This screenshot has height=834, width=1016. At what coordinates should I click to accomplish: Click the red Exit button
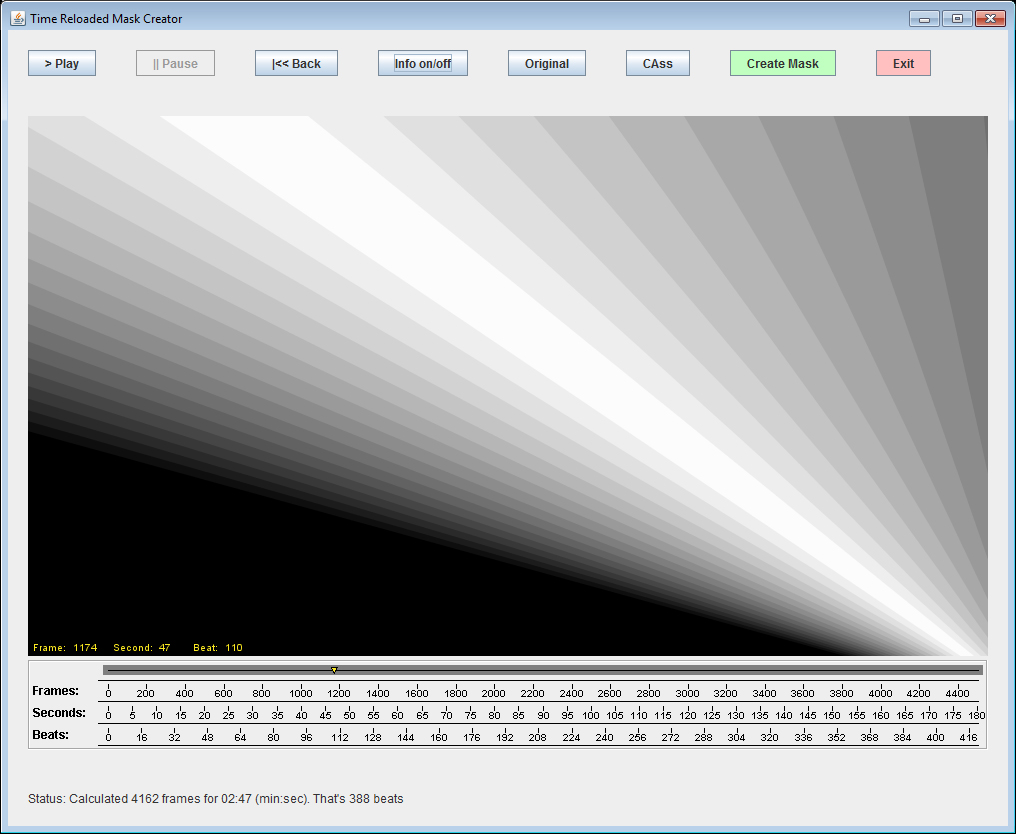[903, 64]
